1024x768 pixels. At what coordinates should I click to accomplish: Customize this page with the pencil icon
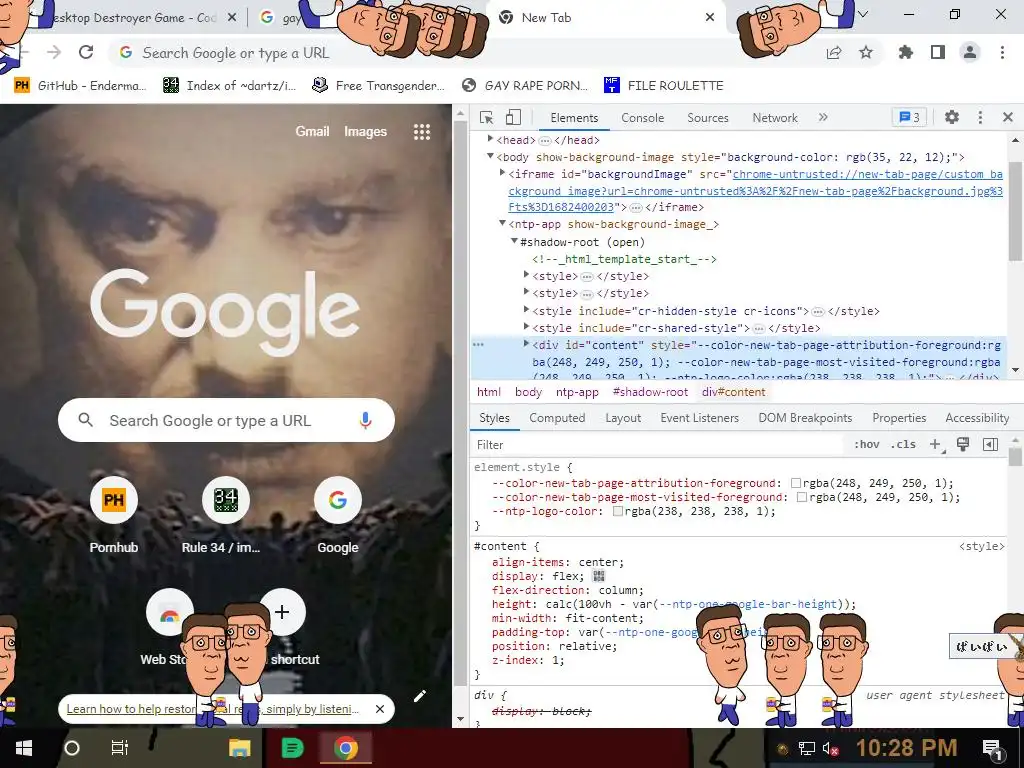(420, 696)
